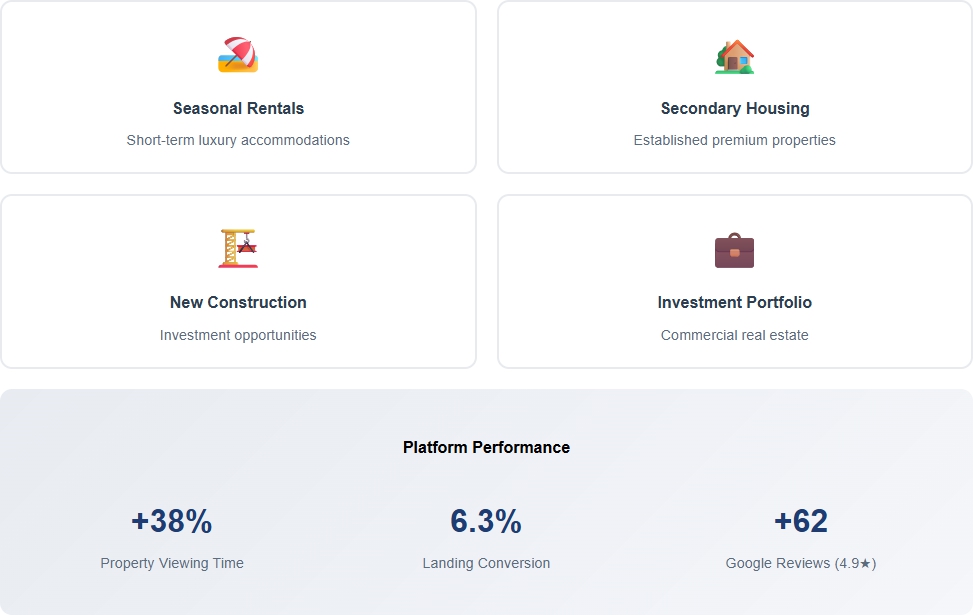The image size is (973, 615).
Task: Open the Secondary Housing heading
Action: (x=735, y=109)
